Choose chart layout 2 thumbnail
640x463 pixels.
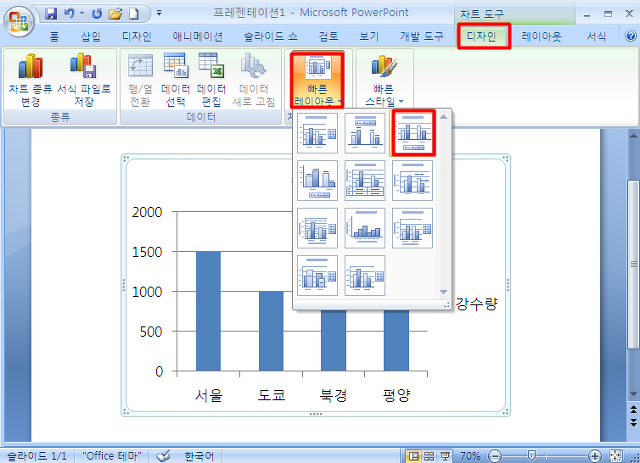coord(365,133)
